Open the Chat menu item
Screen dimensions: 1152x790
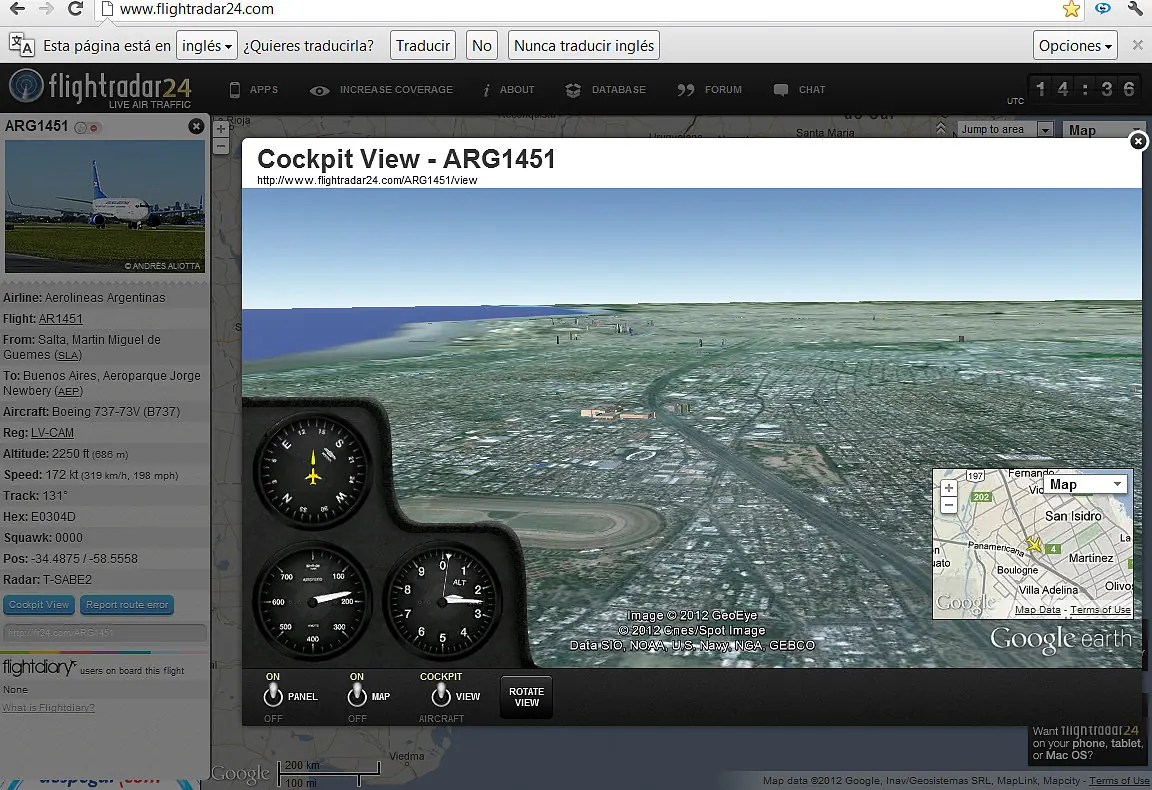(x=800, y=90)
